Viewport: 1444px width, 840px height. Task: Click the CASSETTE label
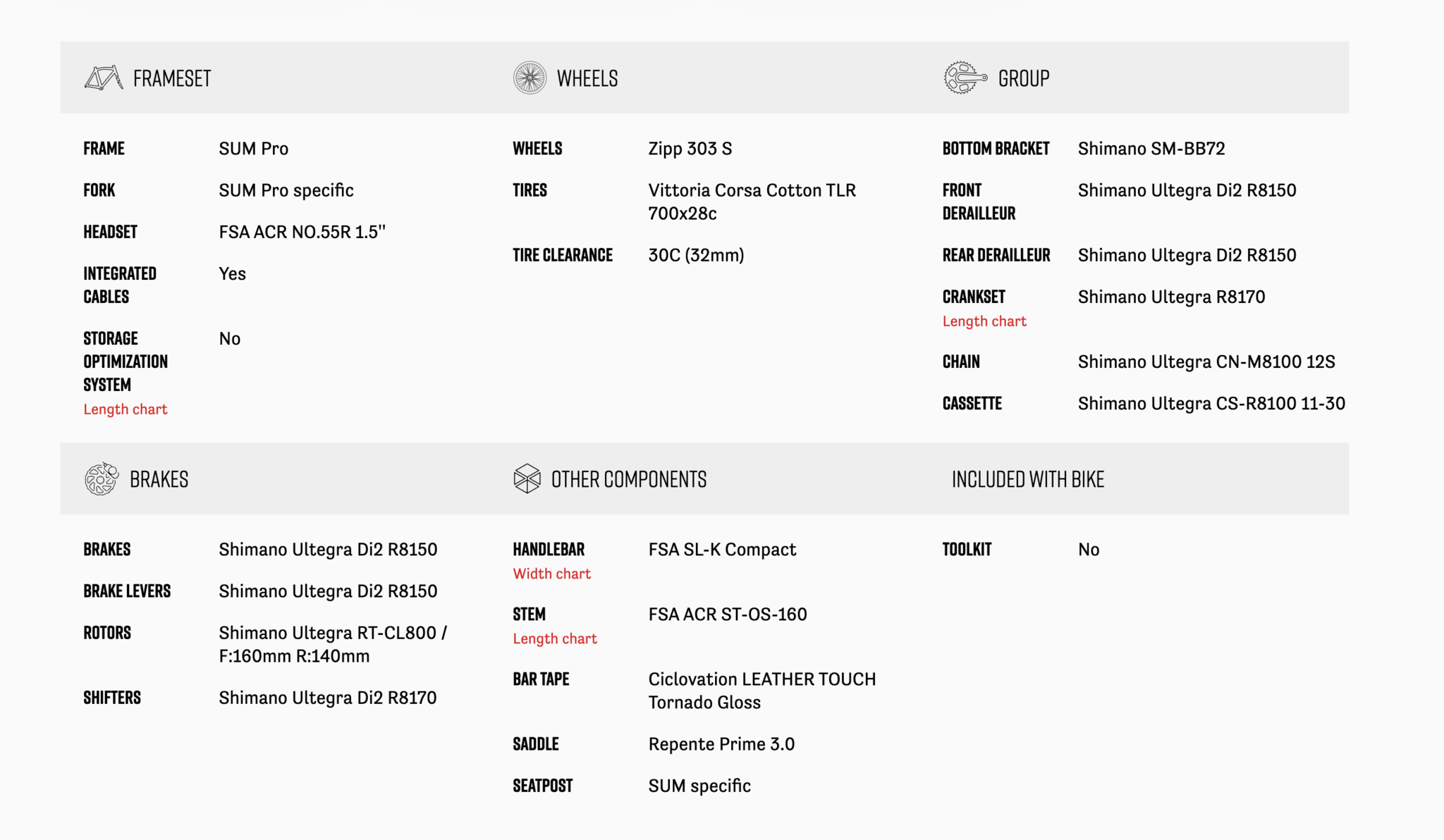point(972,403)
